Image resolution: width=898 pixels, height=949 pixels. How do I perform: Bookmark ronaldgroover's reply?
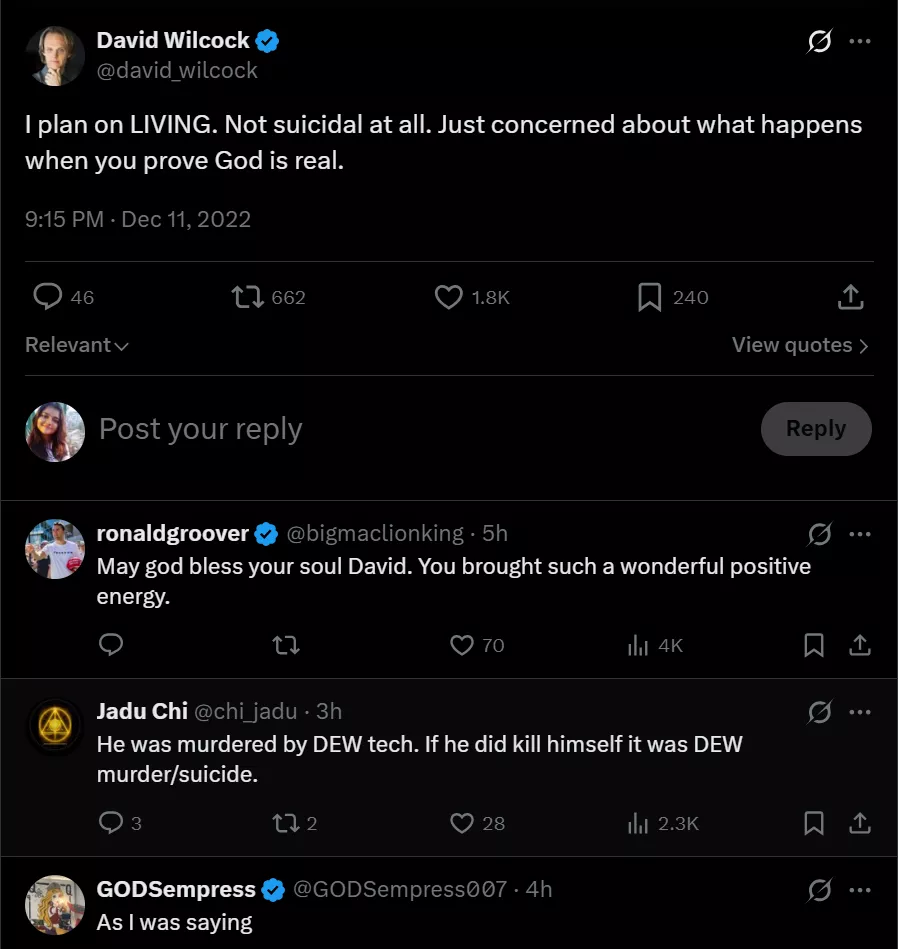814,646
